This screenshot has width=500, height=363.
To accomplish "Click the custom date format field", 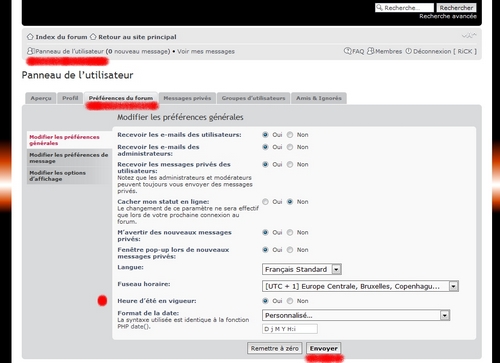I will point(290,329).
